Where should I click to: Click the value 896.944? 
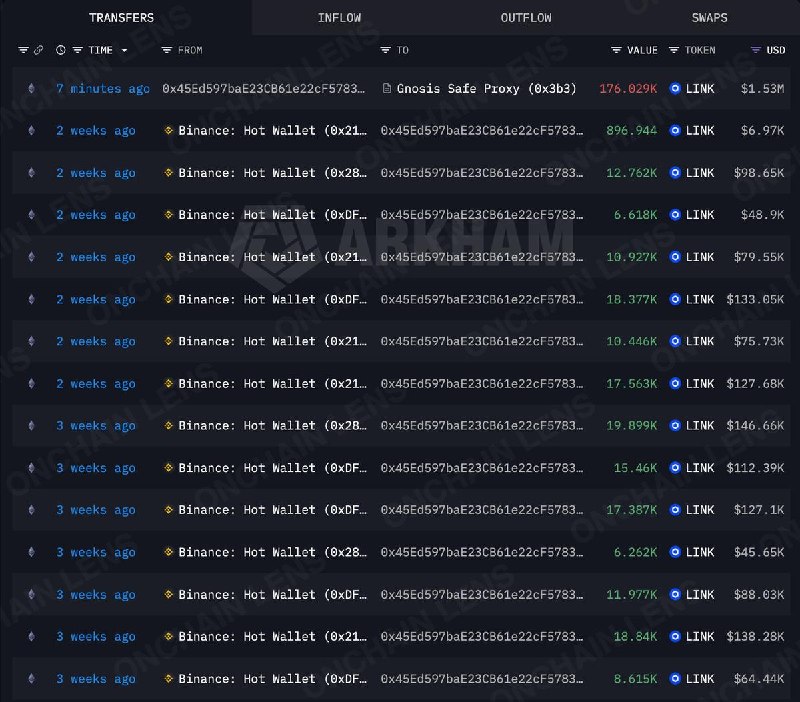click(x=632, y=131)
